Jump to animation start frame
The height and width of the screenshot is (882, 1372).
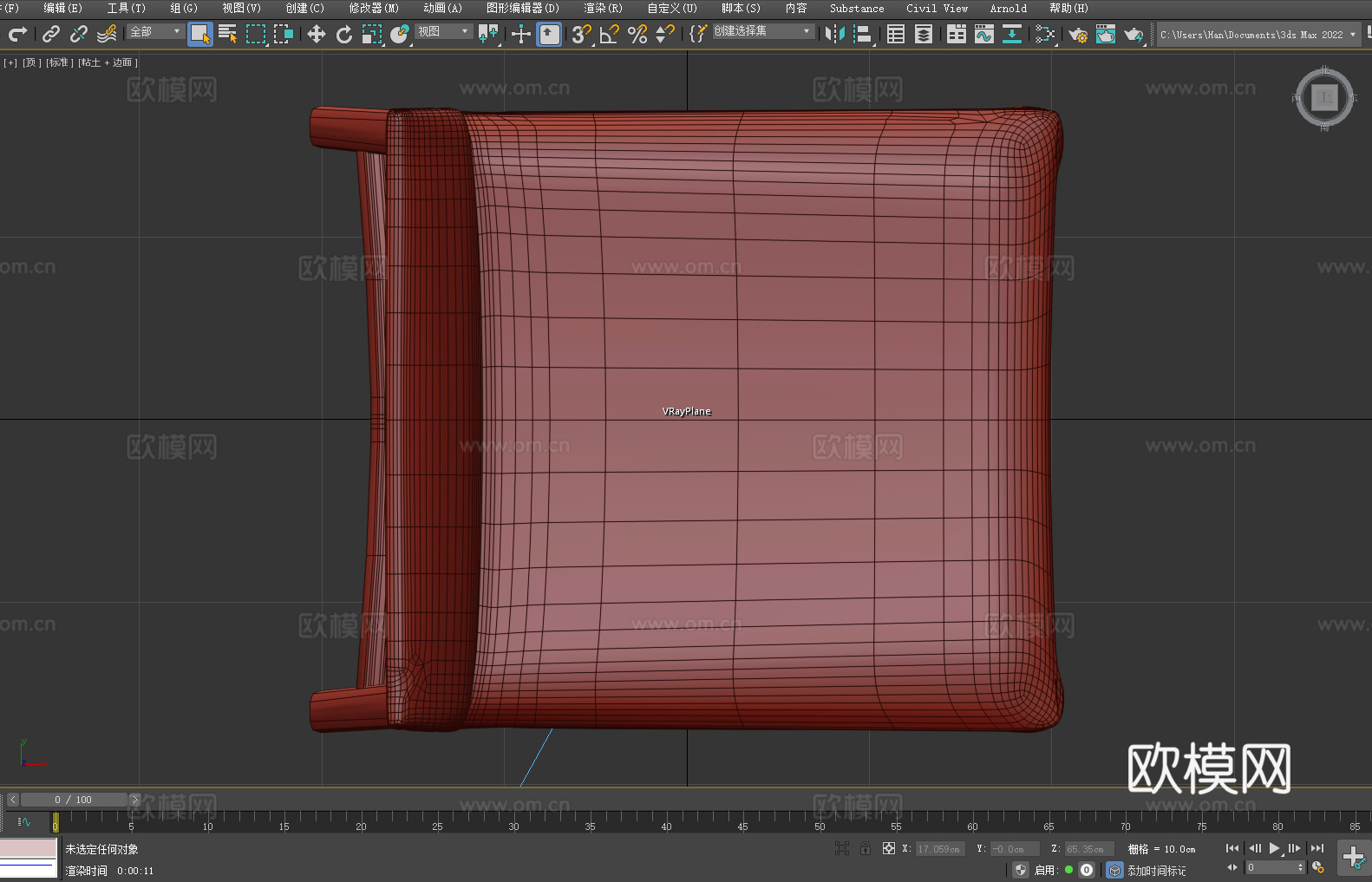(1232, 848)
